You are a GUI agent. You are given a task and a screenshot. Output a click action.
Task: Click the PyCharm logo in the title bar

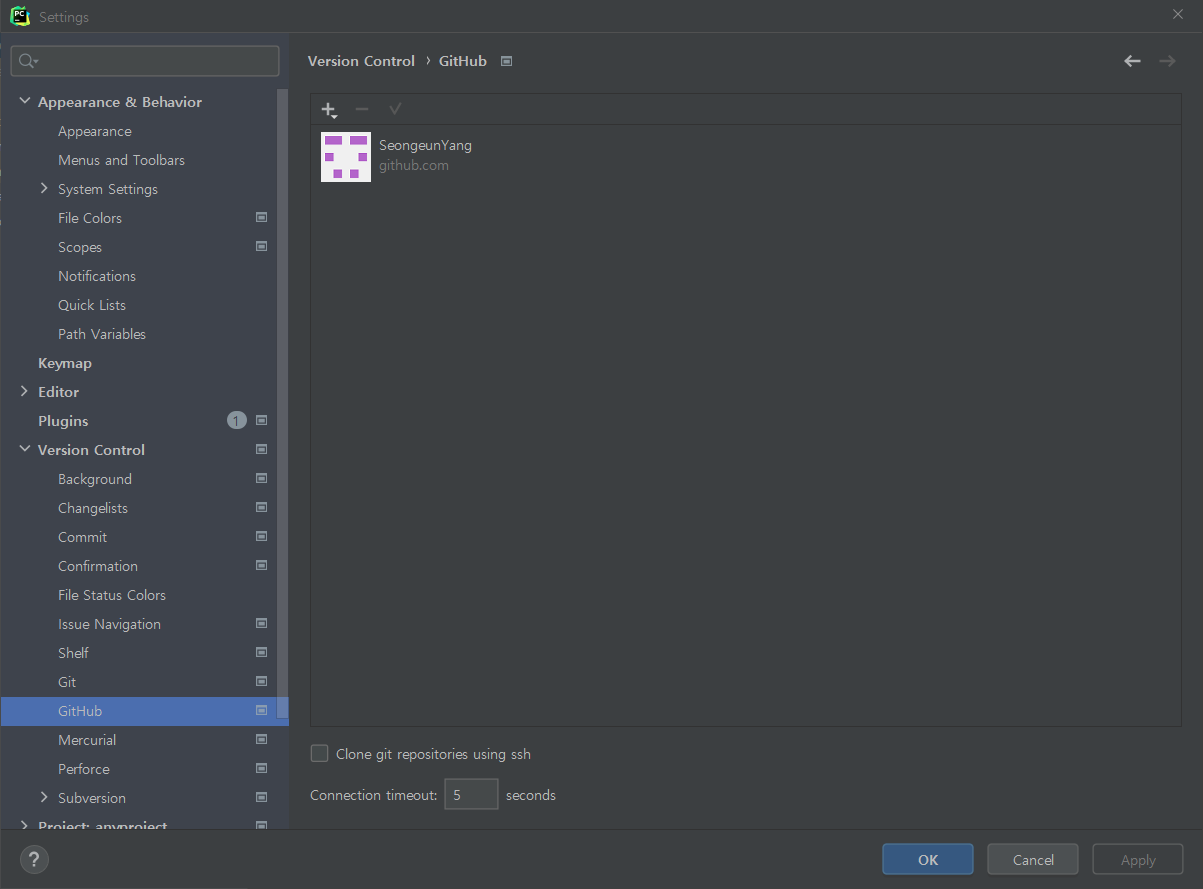click(19, 16)
